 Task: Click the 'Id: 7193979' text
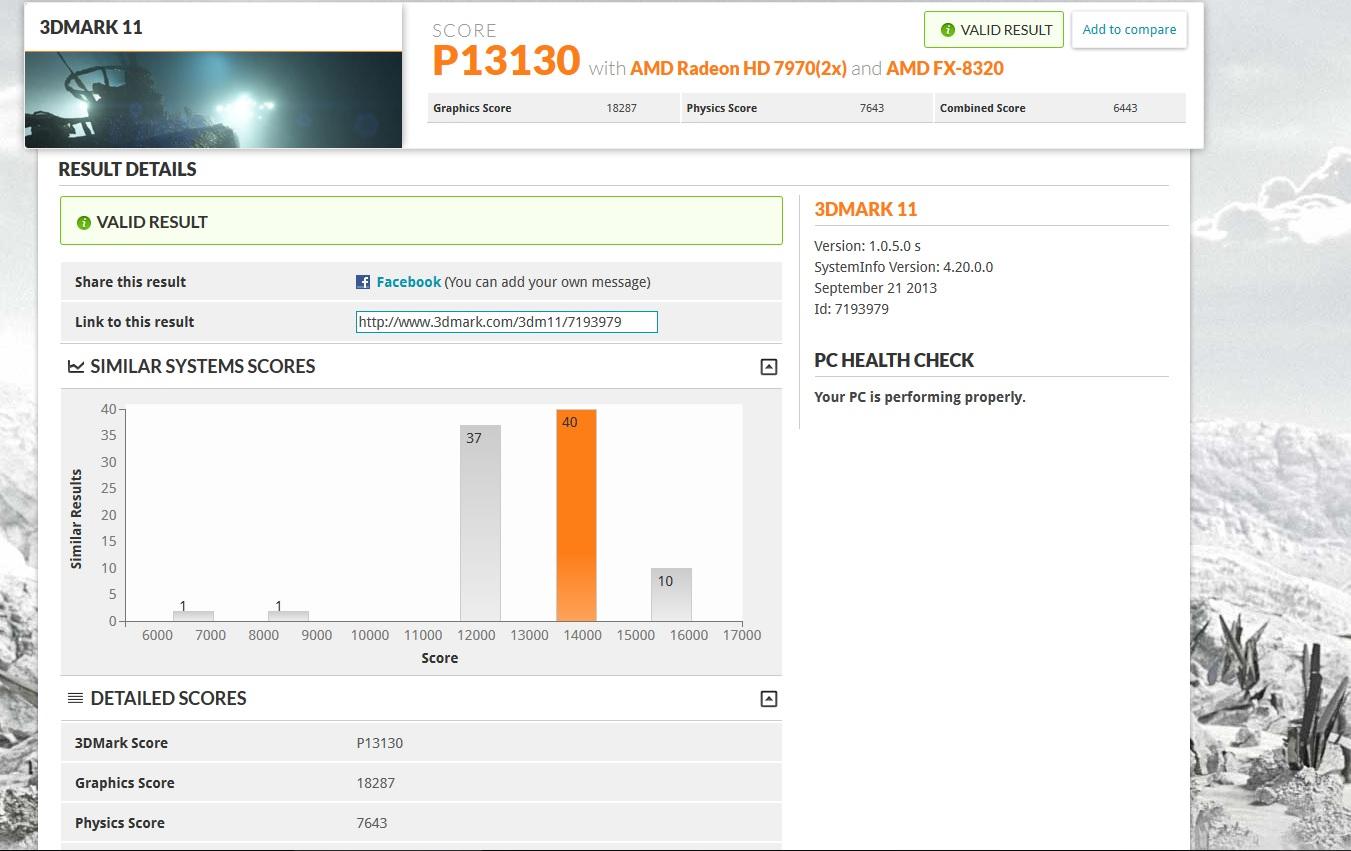pos(851,309)
